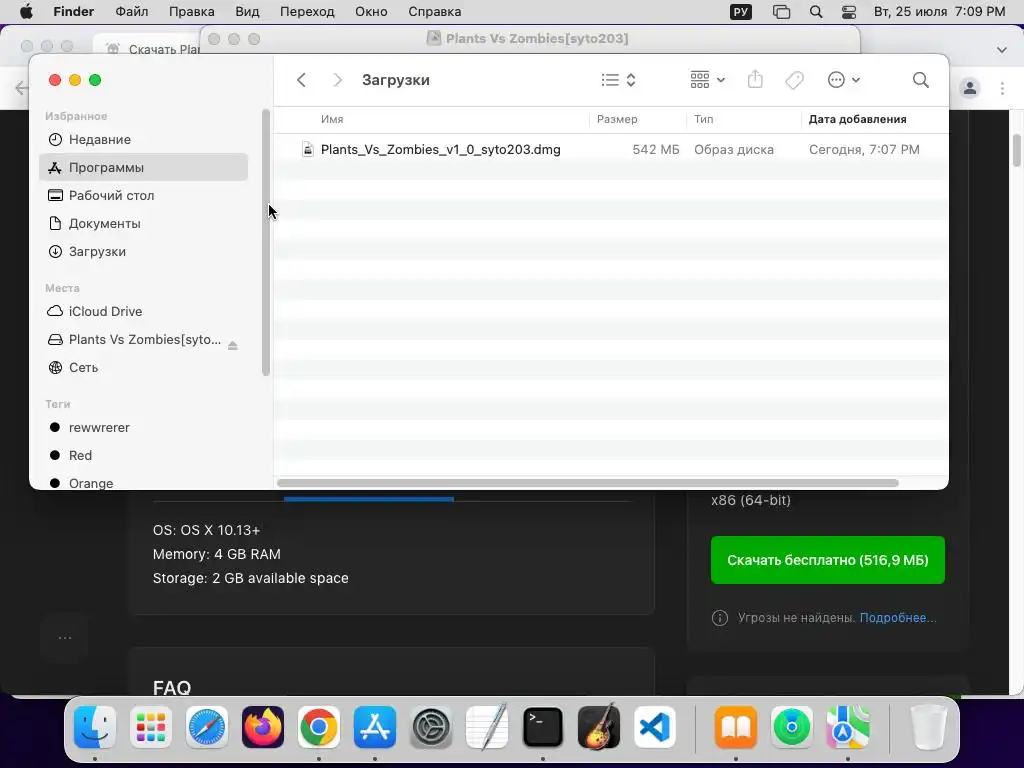
Task: Select the rewwrerer tag
Action: pyautogui.click(x=144, y=428)
